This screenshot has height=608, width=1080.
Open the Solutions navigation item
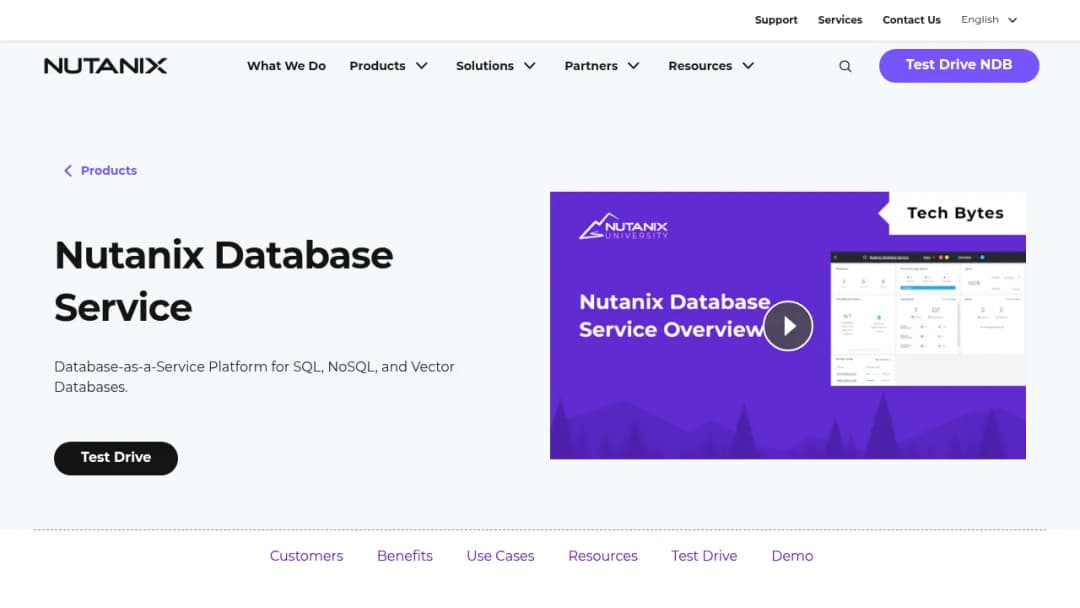coord(485,66)
